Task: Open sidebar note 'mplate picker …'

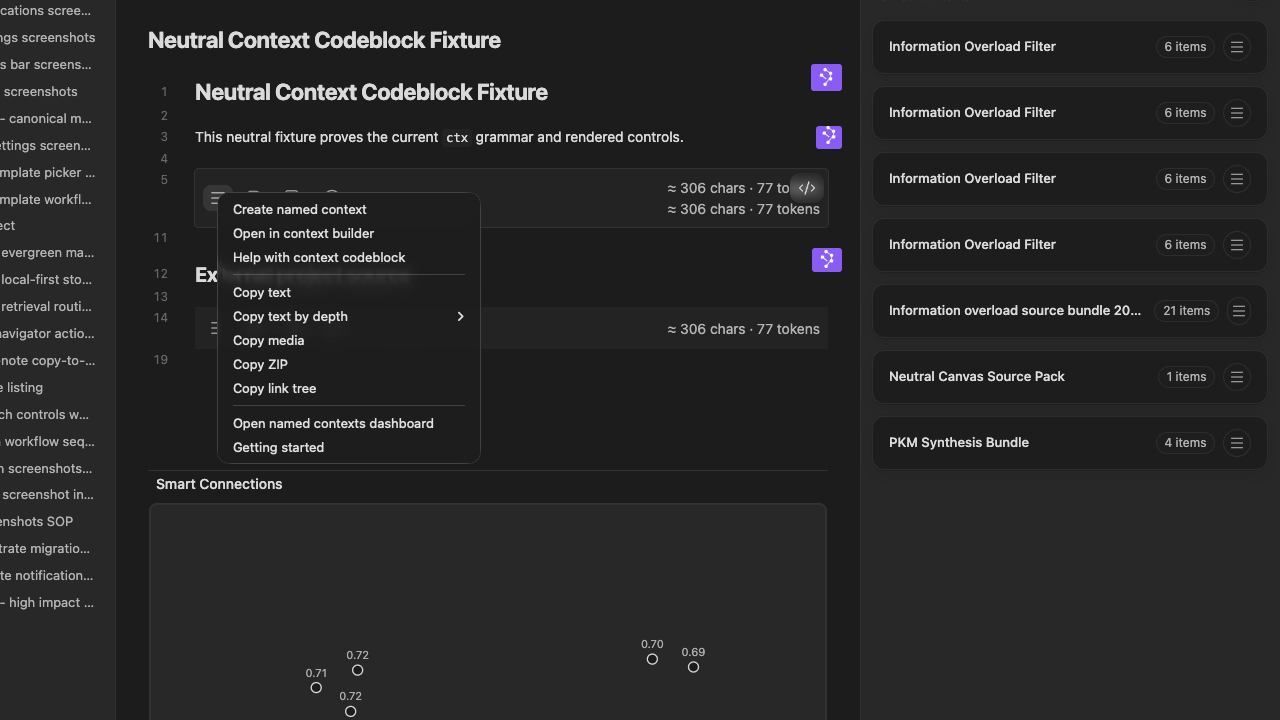Action: [x=47, y=173]
